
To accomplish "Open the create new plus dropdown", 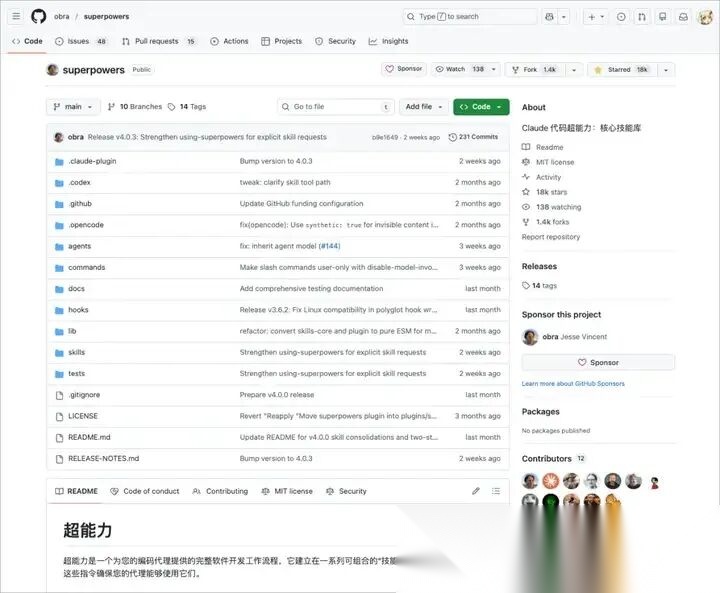I will 596,17.
